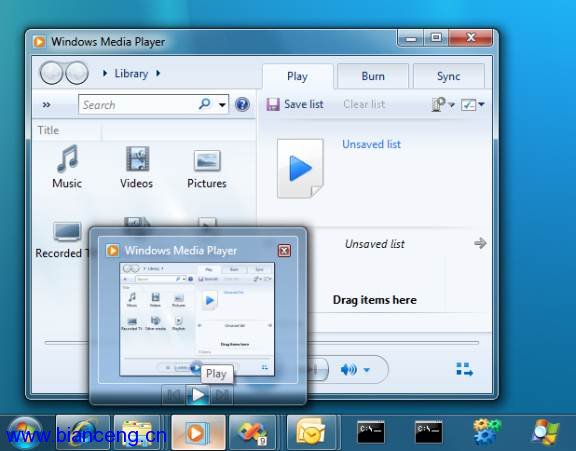
Task: Open the Windows flag magnifier taskbar icon
Action: [x=546, y=432]
